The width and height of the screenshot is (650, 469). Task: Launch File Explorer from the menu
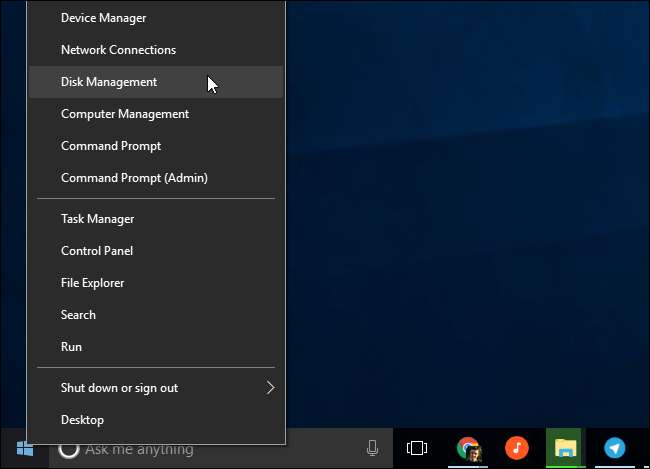(156, 283)
